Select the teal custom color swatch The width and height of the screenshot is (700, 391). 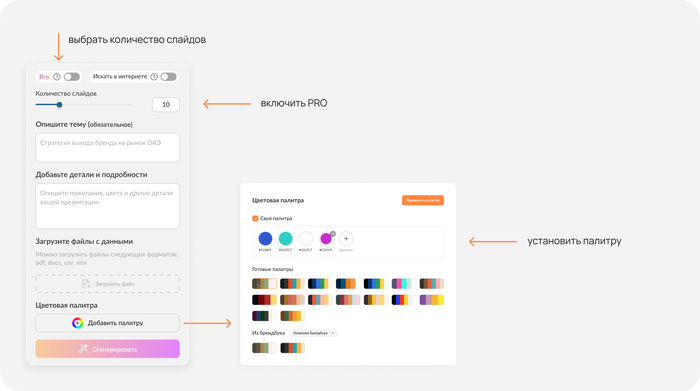click(x=285, y=239)
